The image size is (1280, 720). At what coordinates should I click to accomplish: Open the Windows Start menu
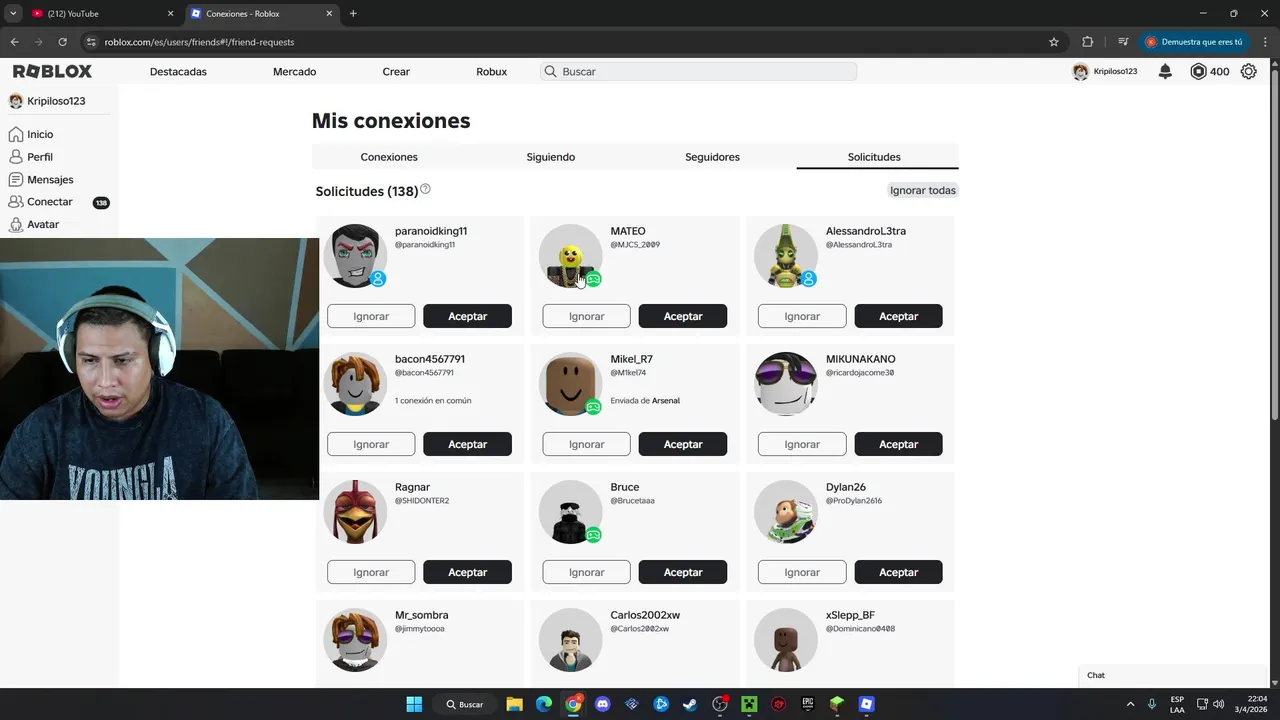[414, 704]
